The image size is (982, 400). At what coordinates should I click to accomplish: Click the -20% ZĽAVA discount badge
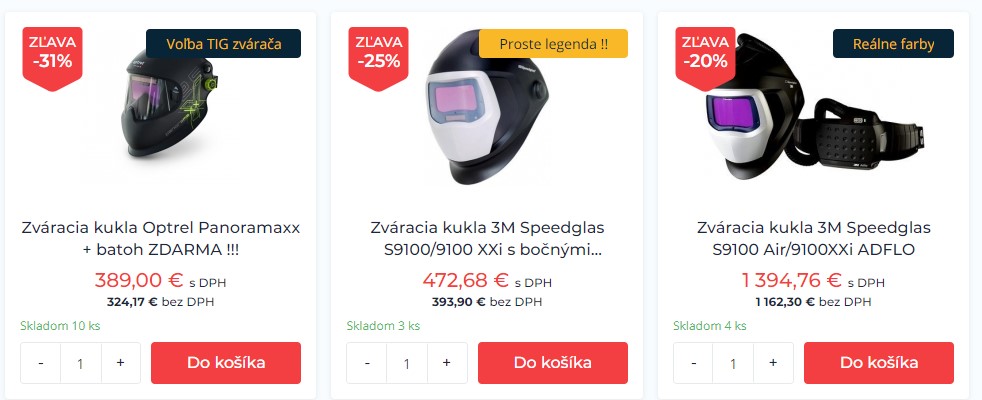(x=705, y=58)
